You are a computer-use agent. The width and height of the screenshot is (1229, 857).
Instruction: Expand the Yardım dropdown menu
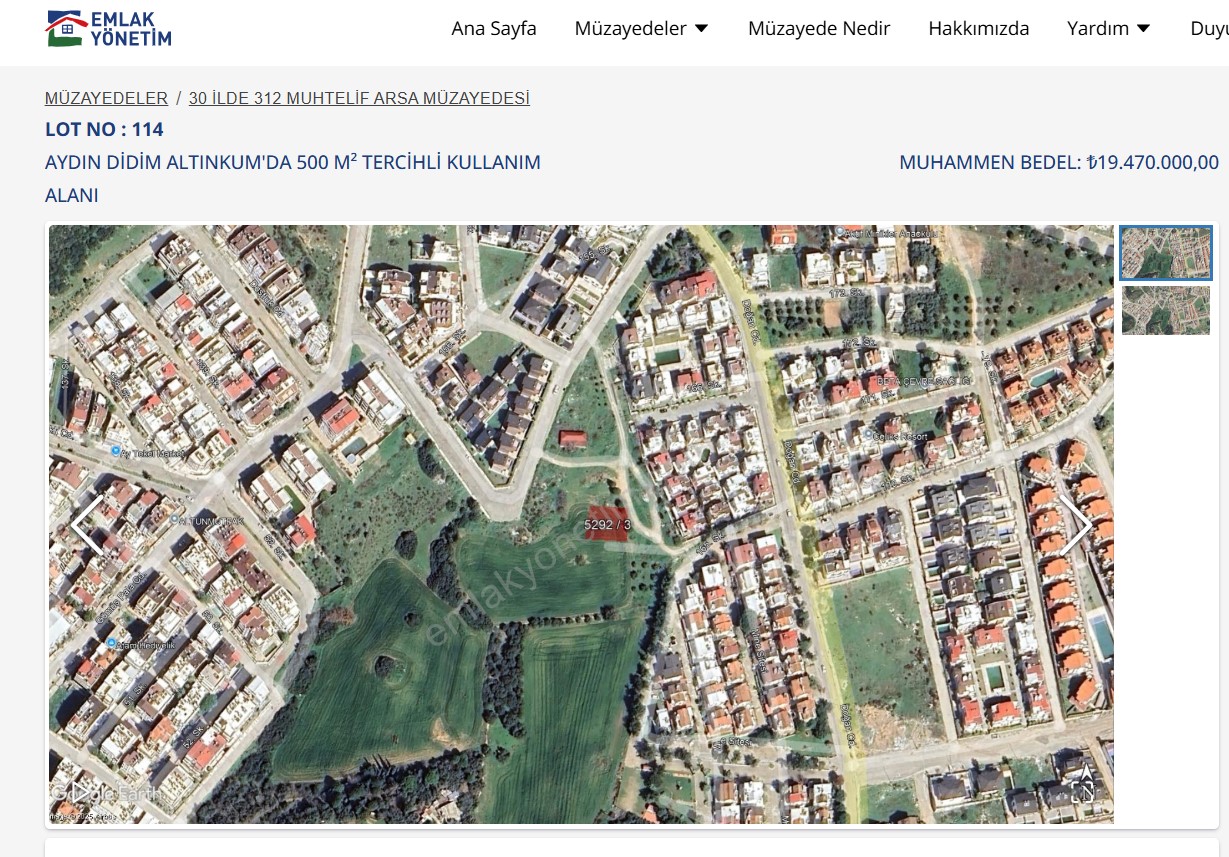(x=1108, y=29)
